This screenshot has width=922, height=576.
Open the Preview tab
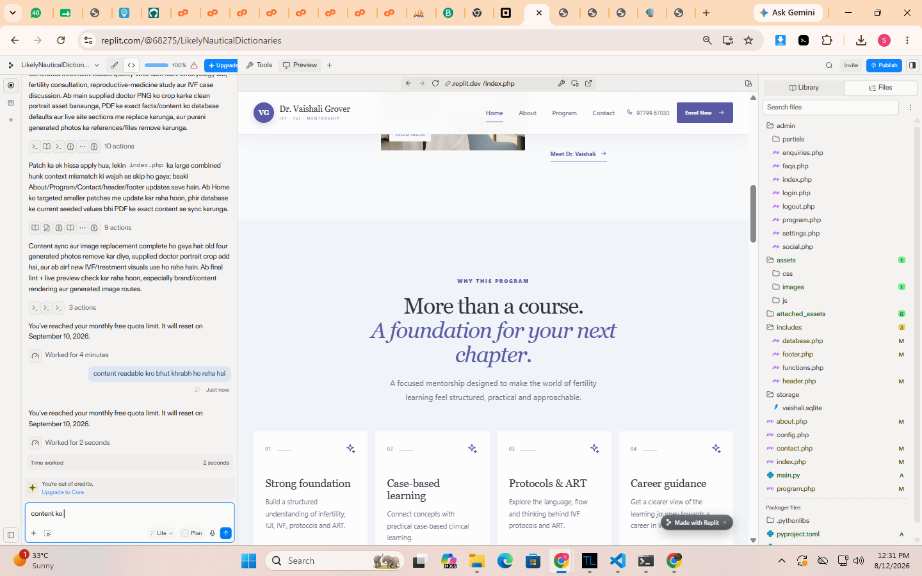click(300, 65)
